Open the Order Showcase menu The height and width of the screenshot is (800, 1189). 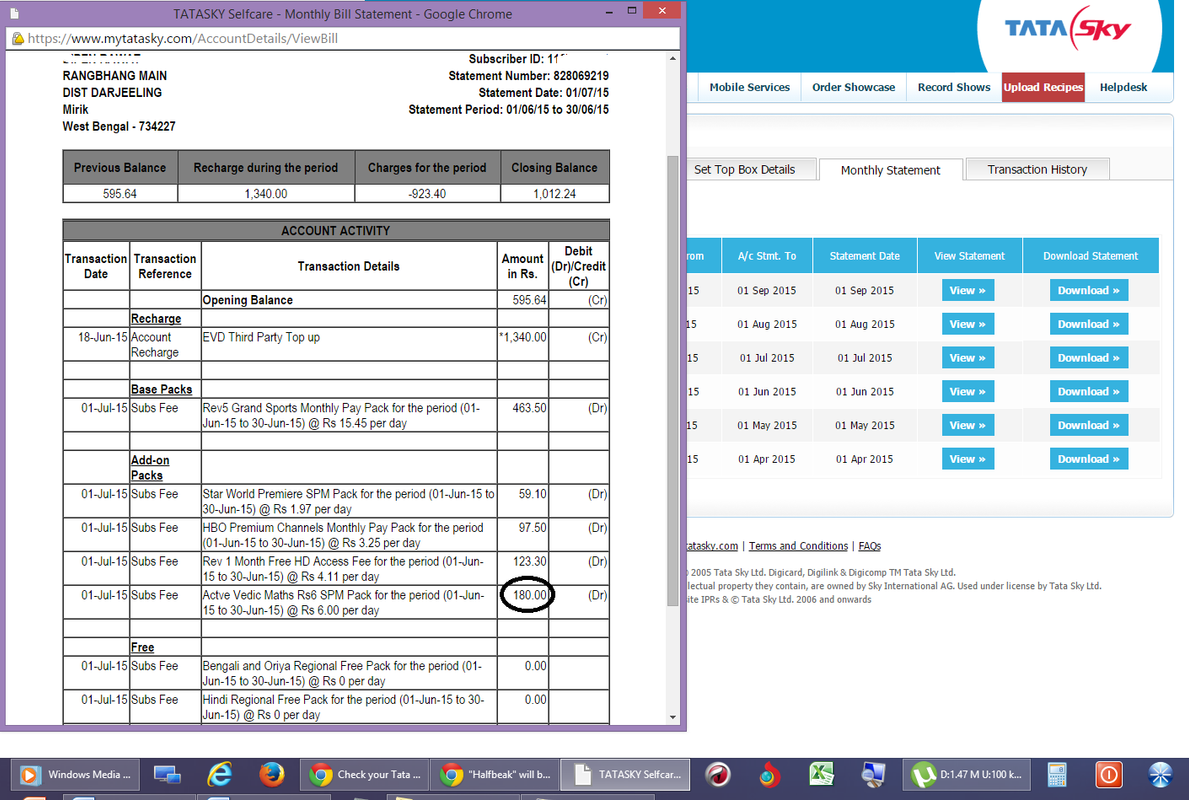pyautogui.click(x=853, y=87)
